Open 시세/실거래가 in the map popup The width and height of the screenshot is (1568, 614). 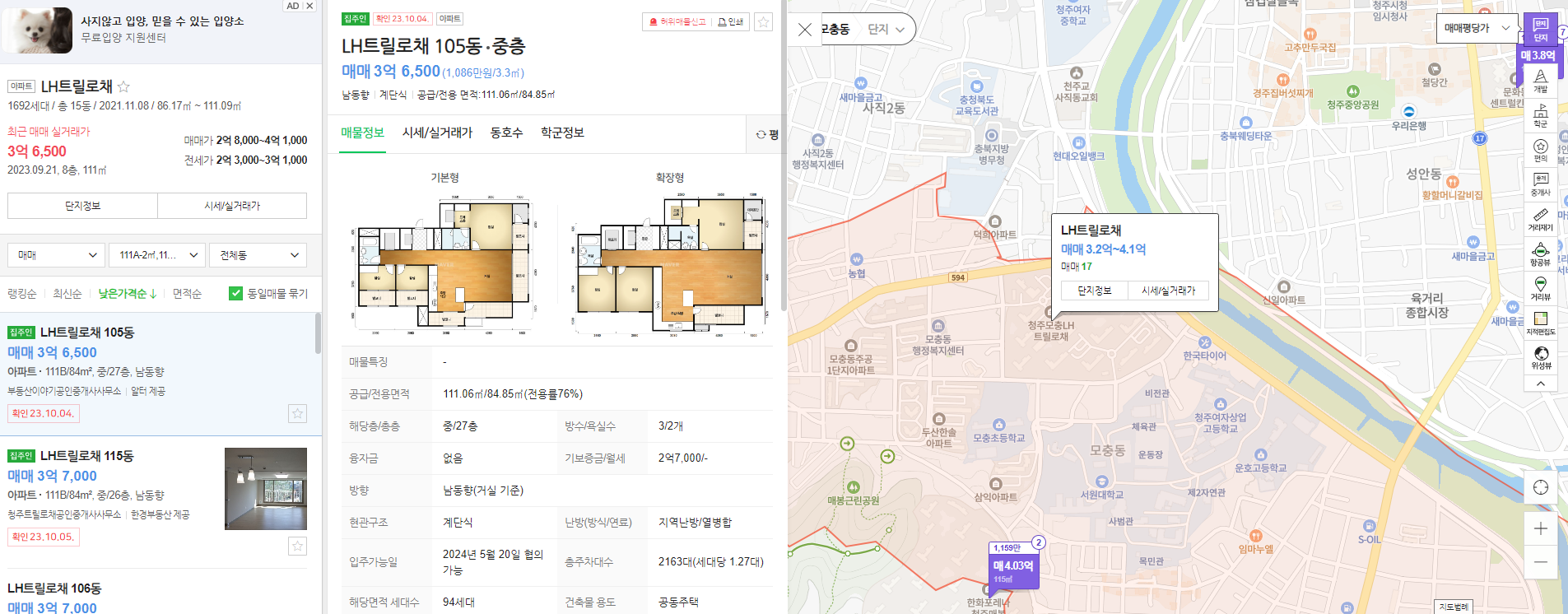coord(1168,291)
